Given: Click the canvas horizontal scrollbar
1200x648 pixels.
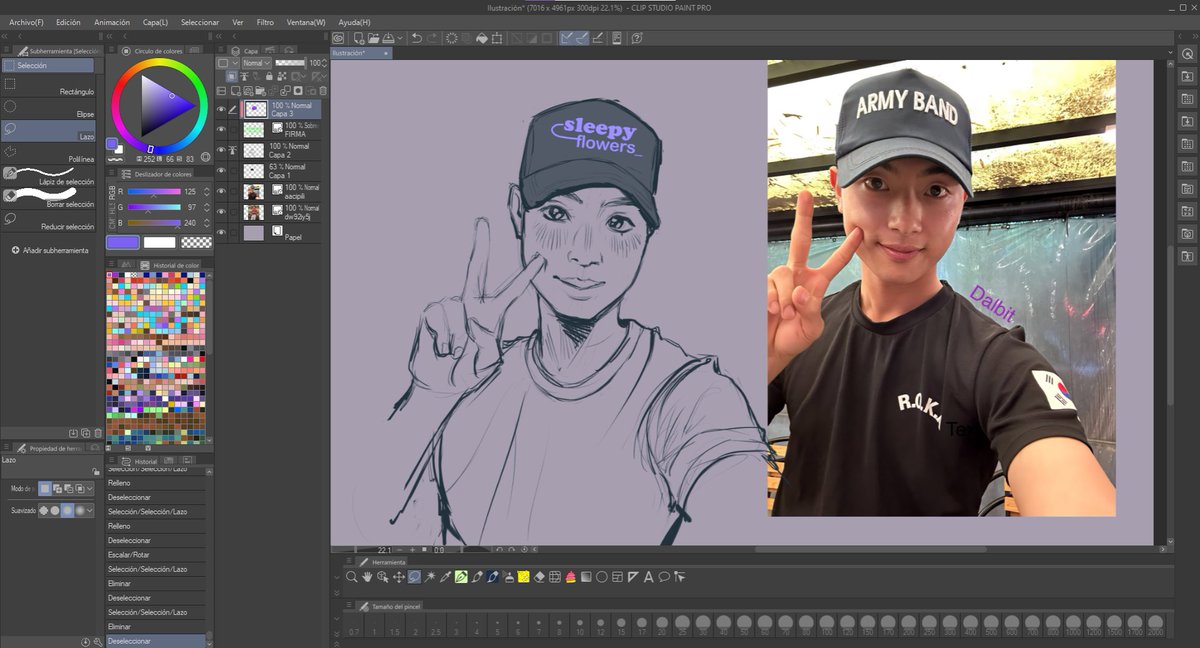Looking at the screenshot, I should (870, 549).
